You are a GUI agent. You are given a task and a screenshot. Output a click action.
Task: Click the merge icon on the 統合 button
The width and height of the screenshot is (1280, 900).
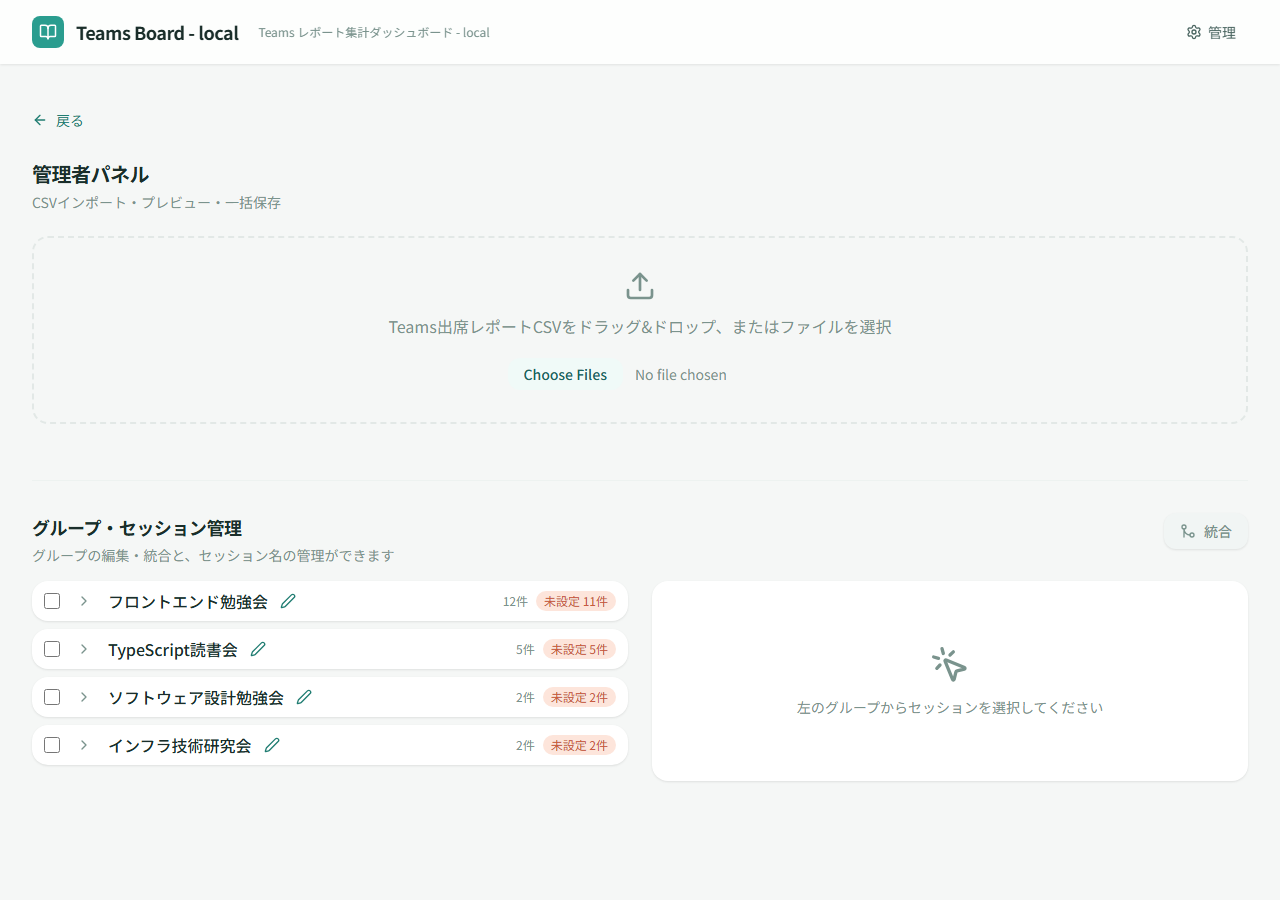(1189, 531)
